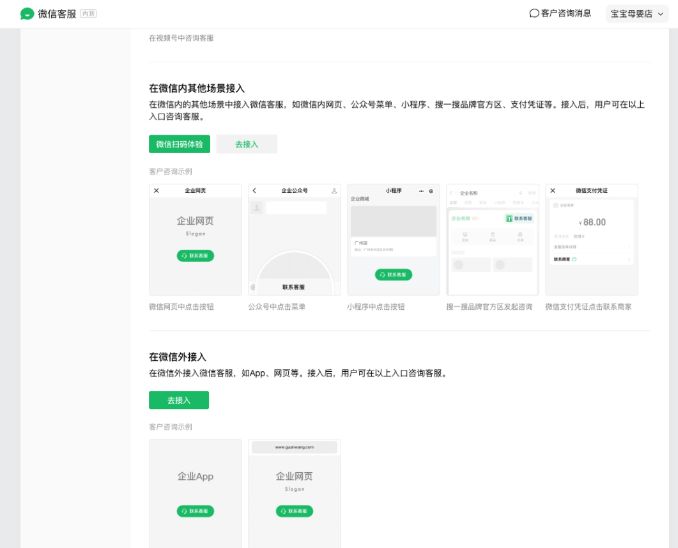
Task: Select caption 微信网页中点击按钮
Action: (x=182, y=307)
